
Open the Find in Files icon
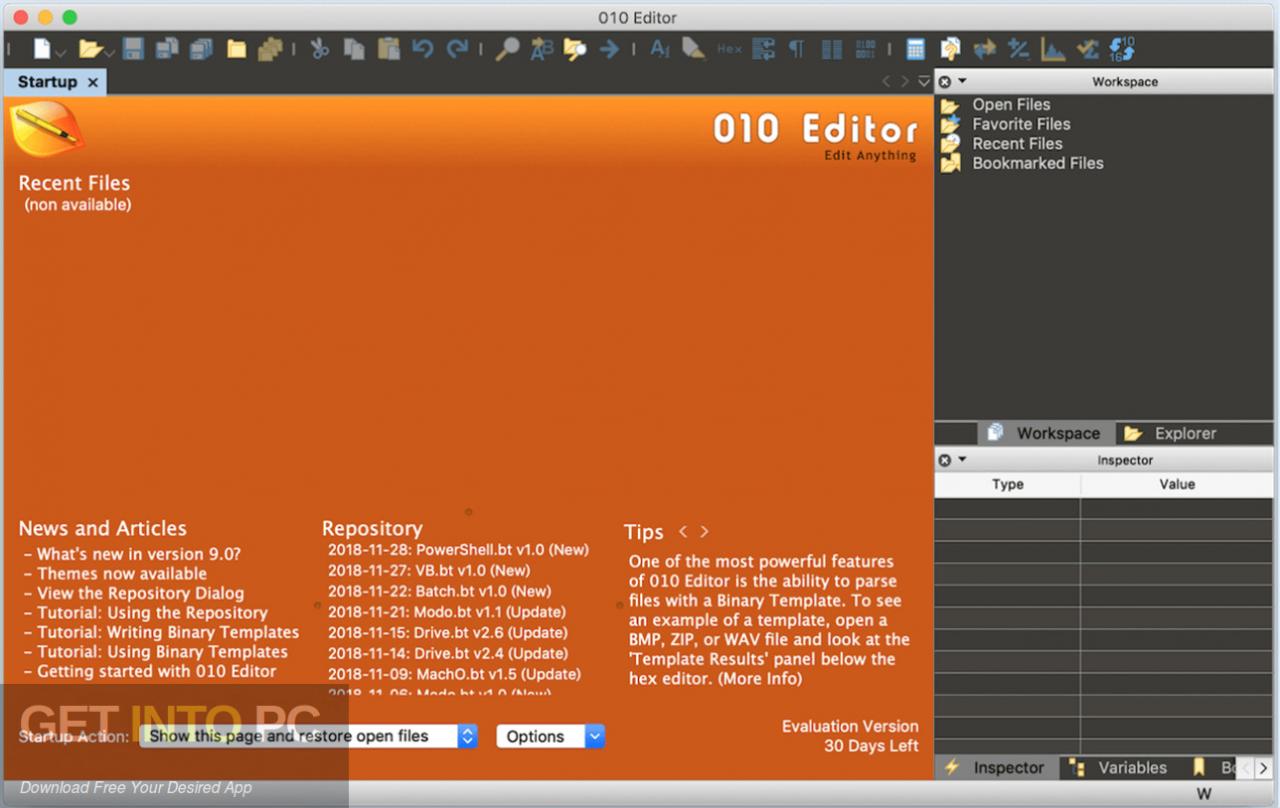[575, 48]
